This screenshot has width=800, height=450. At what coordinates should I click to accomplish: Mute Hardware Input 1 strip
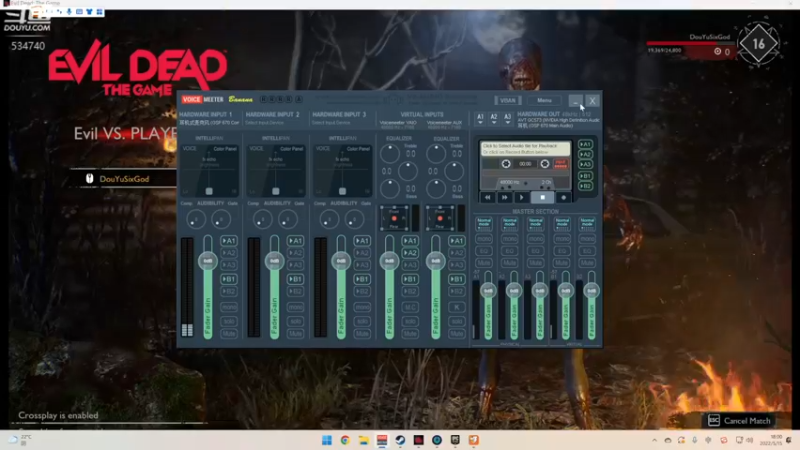(x=229, y=334)
